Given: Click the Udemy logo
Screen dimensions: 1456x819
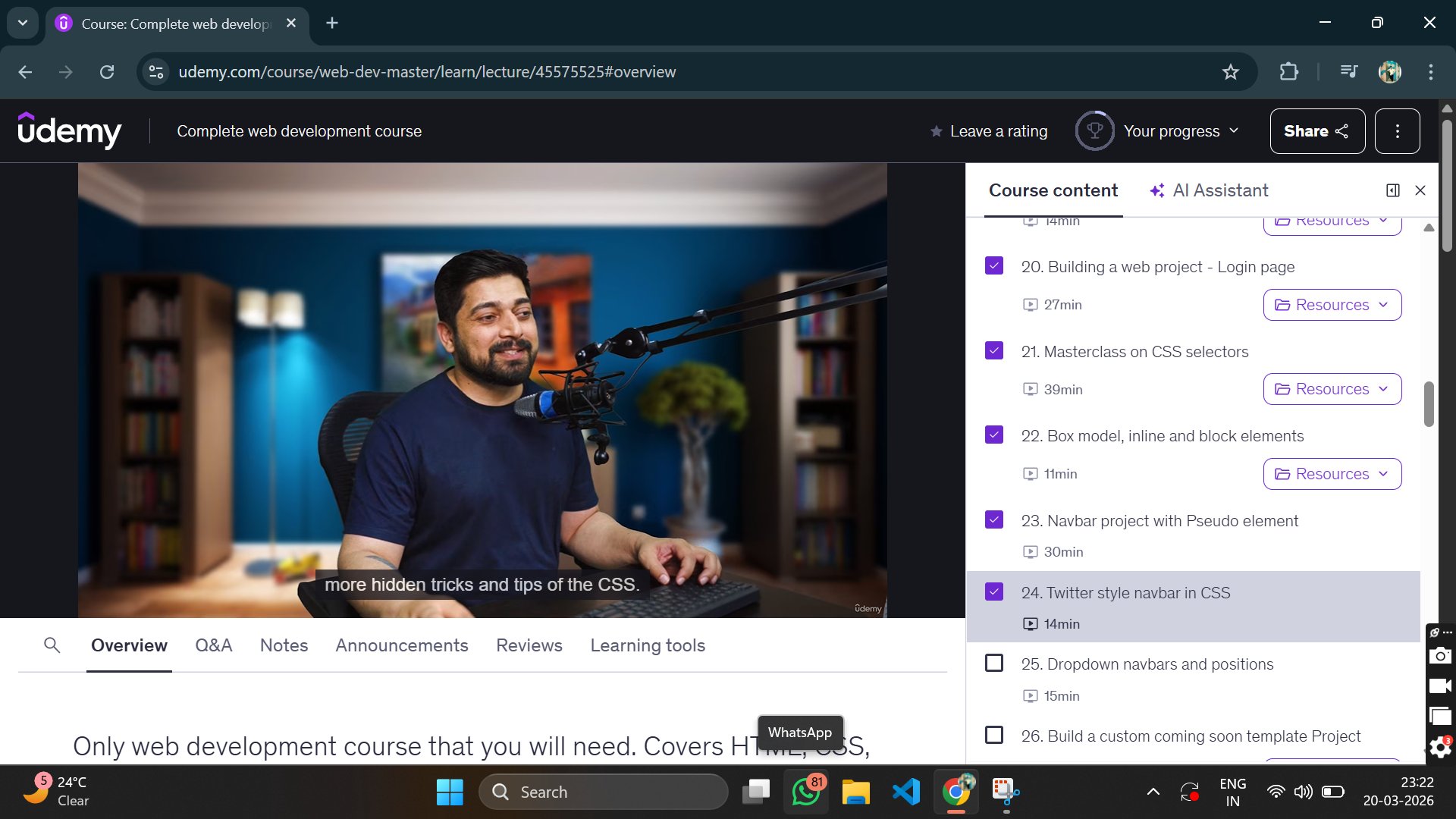Looking at the screenshot, I should click(x=69, y=131).
